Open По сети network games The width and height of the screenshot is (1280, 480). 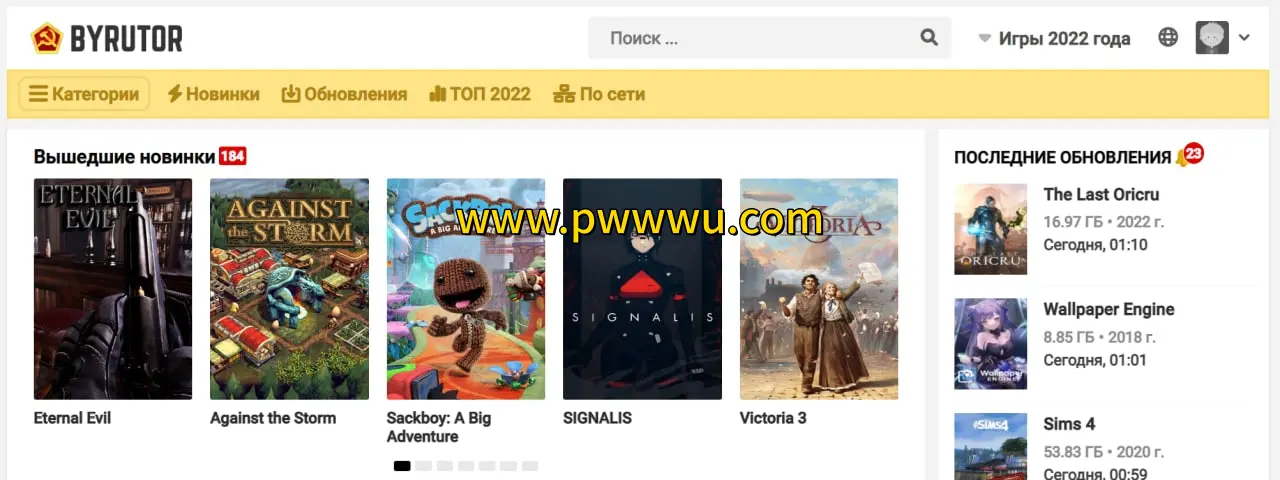(x=599, y=94)
